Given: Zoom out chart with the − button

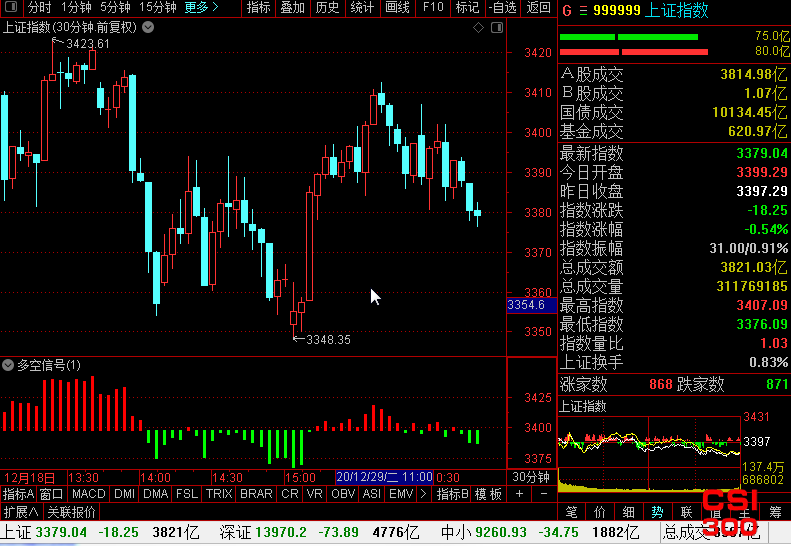Looking at the screenshot, I should [x=544, y=494].
